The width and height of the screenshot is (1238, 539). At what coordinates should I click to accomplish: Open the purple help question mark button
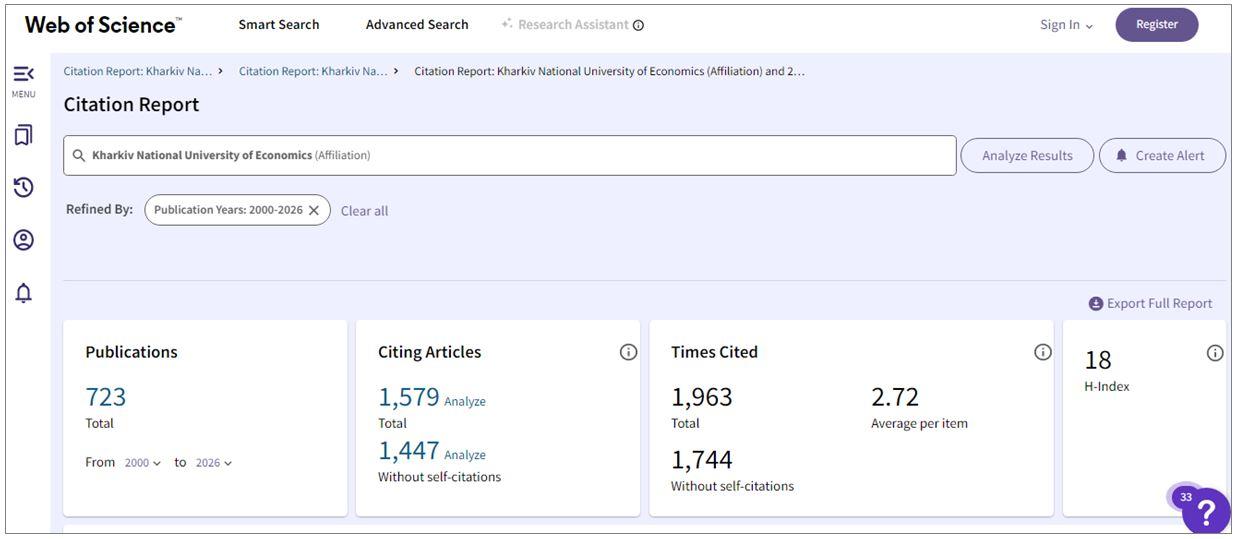click(x=1206, y=512)
